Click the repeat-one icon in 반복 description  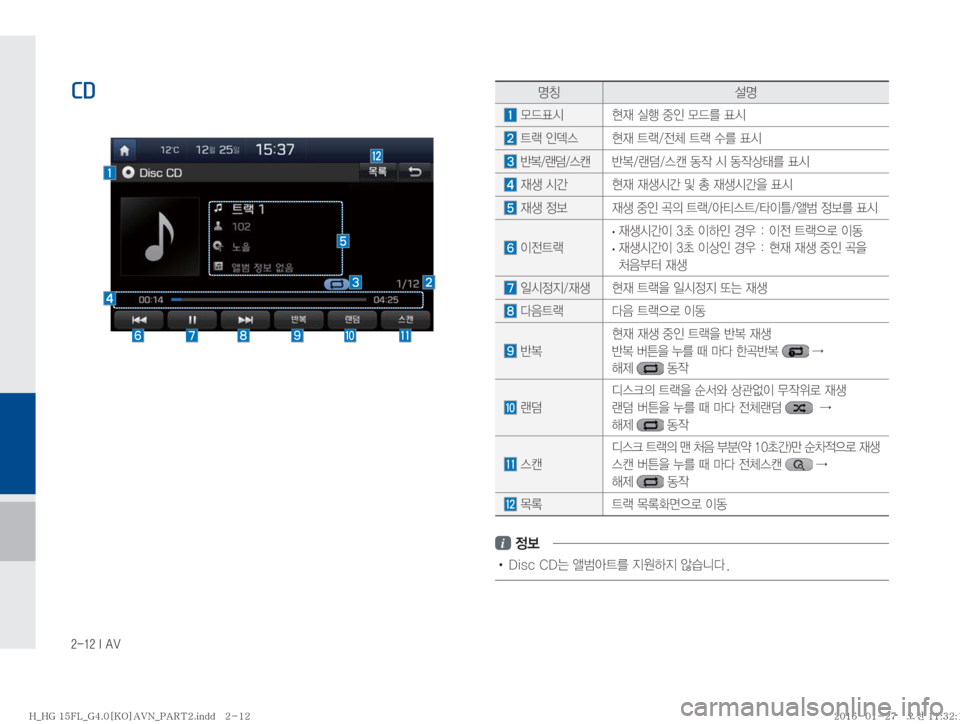(794, 352)
